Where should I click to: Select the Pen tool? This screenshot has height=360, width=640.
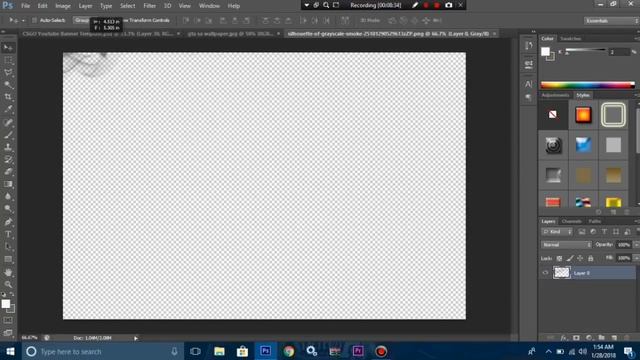click(8, 222)
